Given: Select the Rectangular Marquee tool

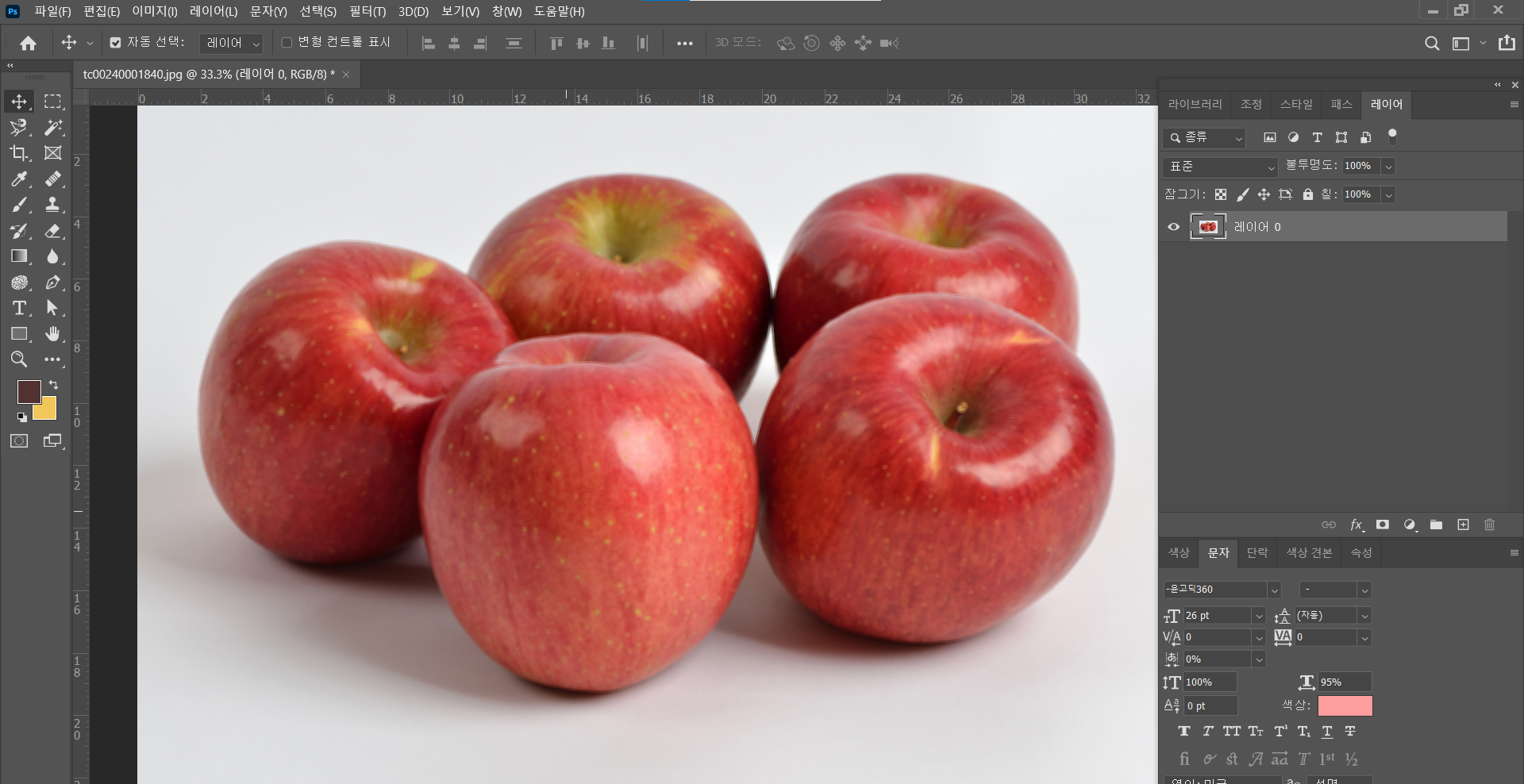Looking at the screenshot, I should pos(52,102).
